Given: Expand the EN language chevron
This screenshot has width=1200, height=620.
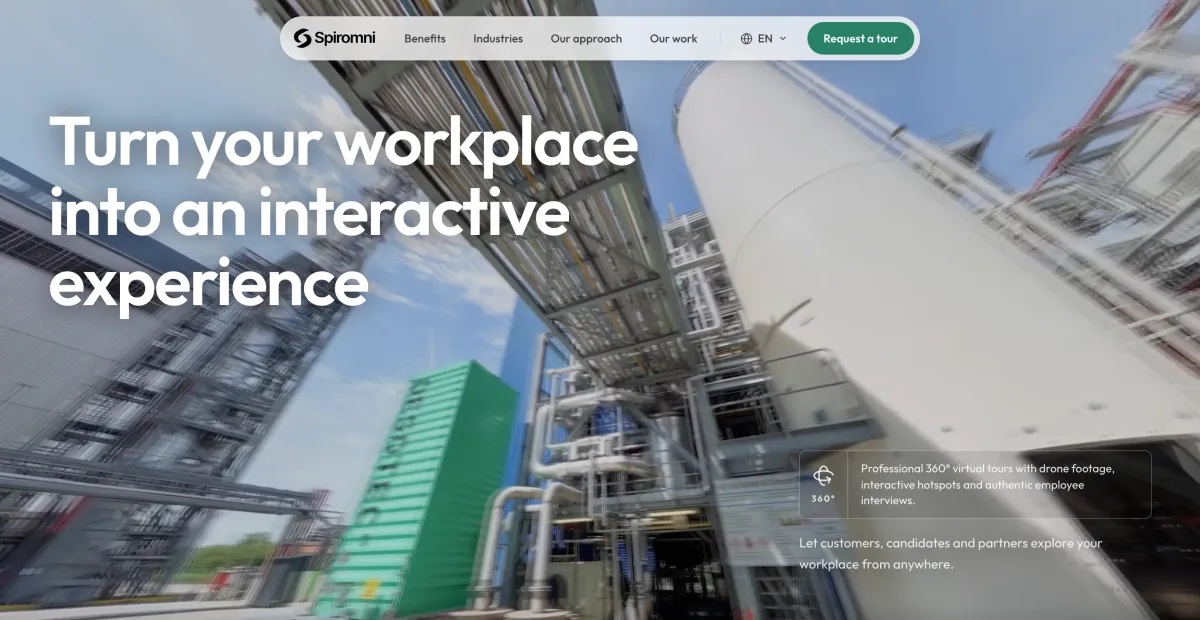Looking at the screenshot, I should point(783,39).
